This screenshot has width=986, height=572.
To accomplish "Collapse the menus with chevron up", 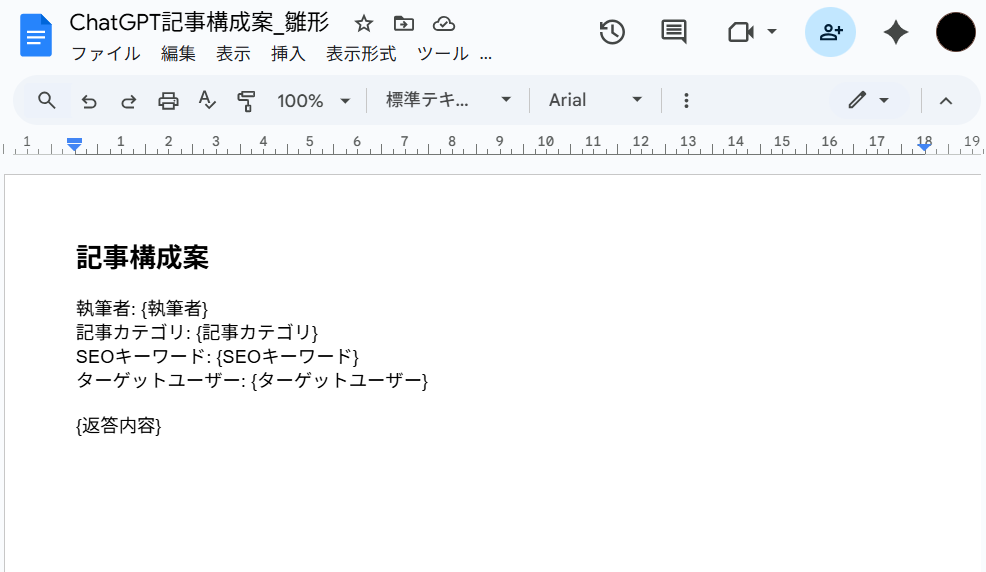I will (946, 101).
